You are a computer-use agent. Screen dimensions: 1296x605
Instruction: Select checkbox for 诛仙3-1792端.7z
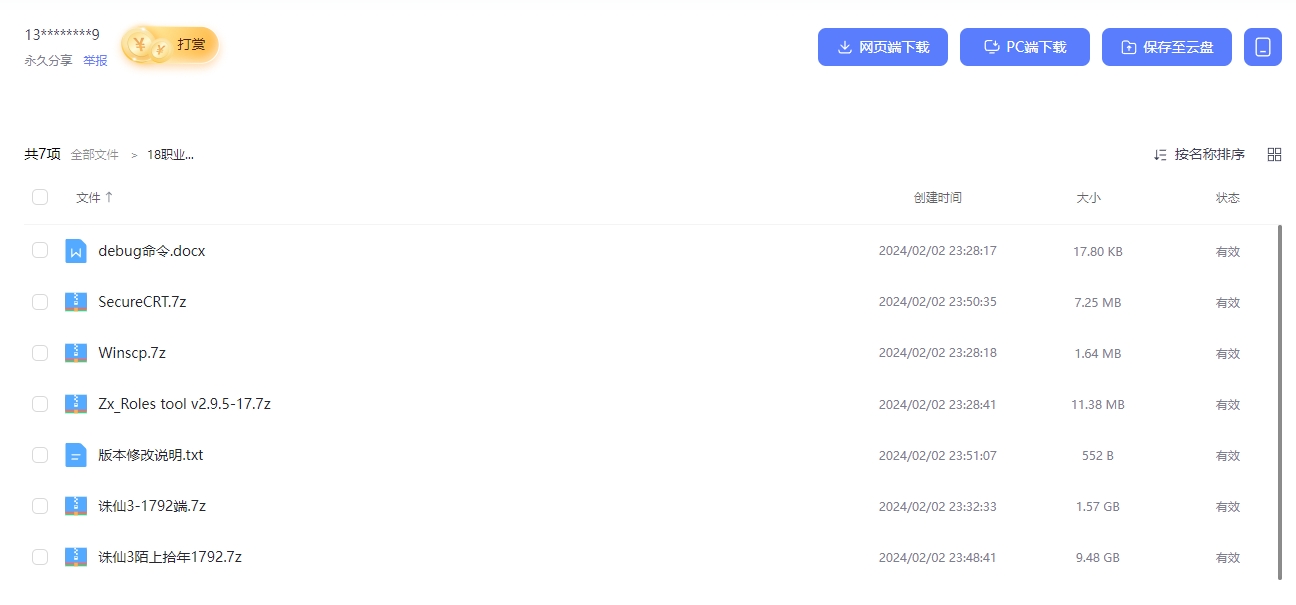(40, 505)
